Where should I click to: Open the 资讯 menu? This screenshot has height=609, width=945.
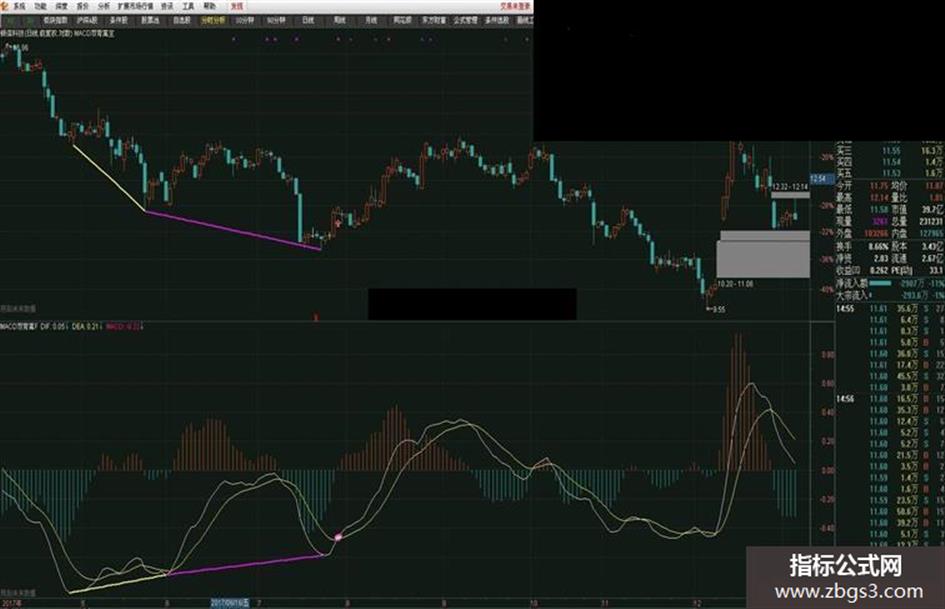167,6
